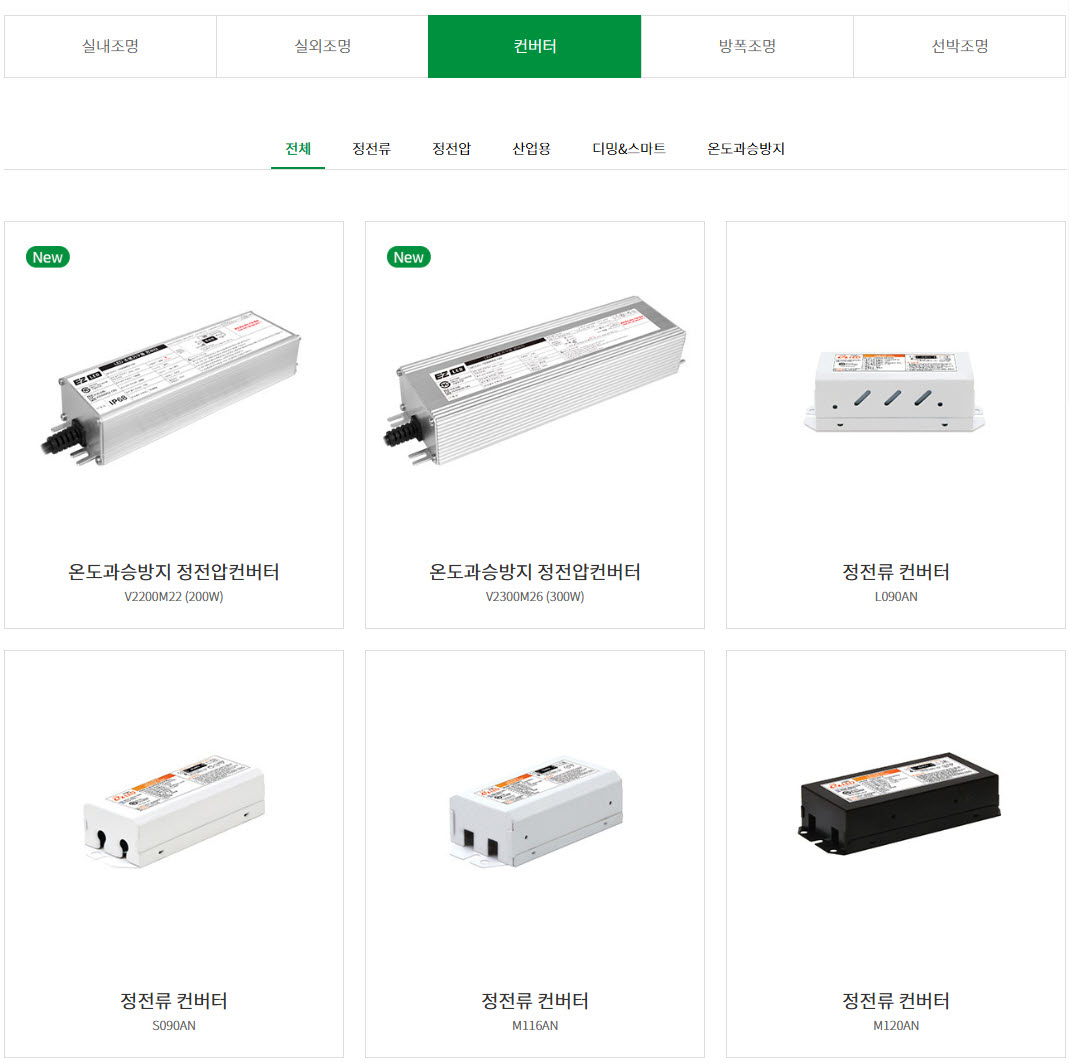Open the V2300M26 (300W) model link
The width and height of the screenshot is (1069, 1063).
point(534,597)
